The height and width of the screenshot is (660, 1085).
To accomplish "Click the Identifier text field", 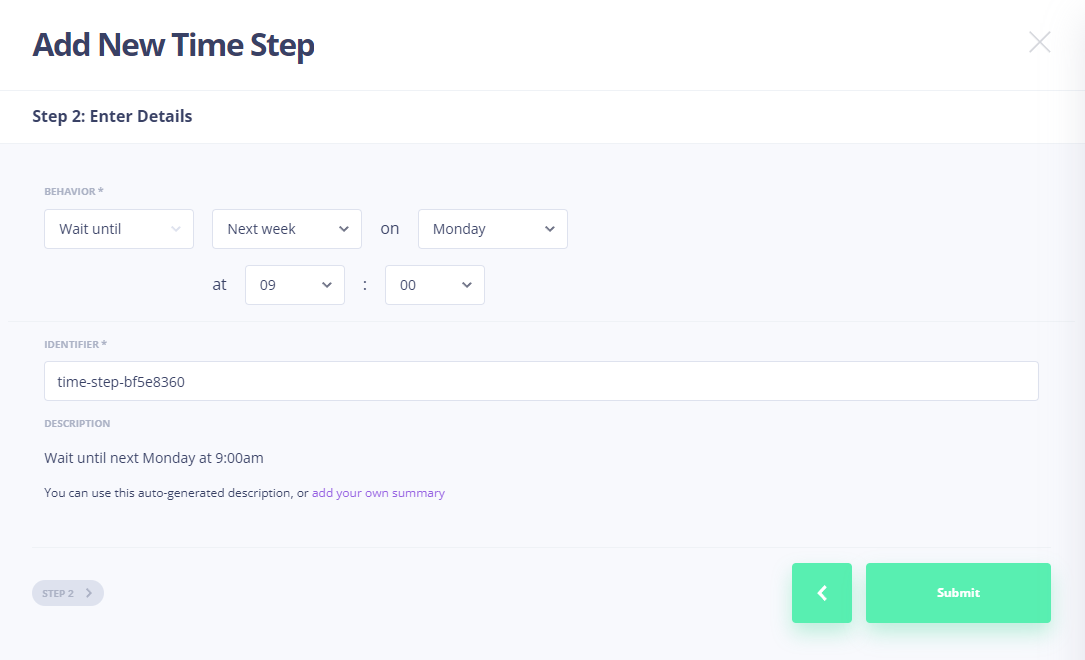I will tap(541, 381).
